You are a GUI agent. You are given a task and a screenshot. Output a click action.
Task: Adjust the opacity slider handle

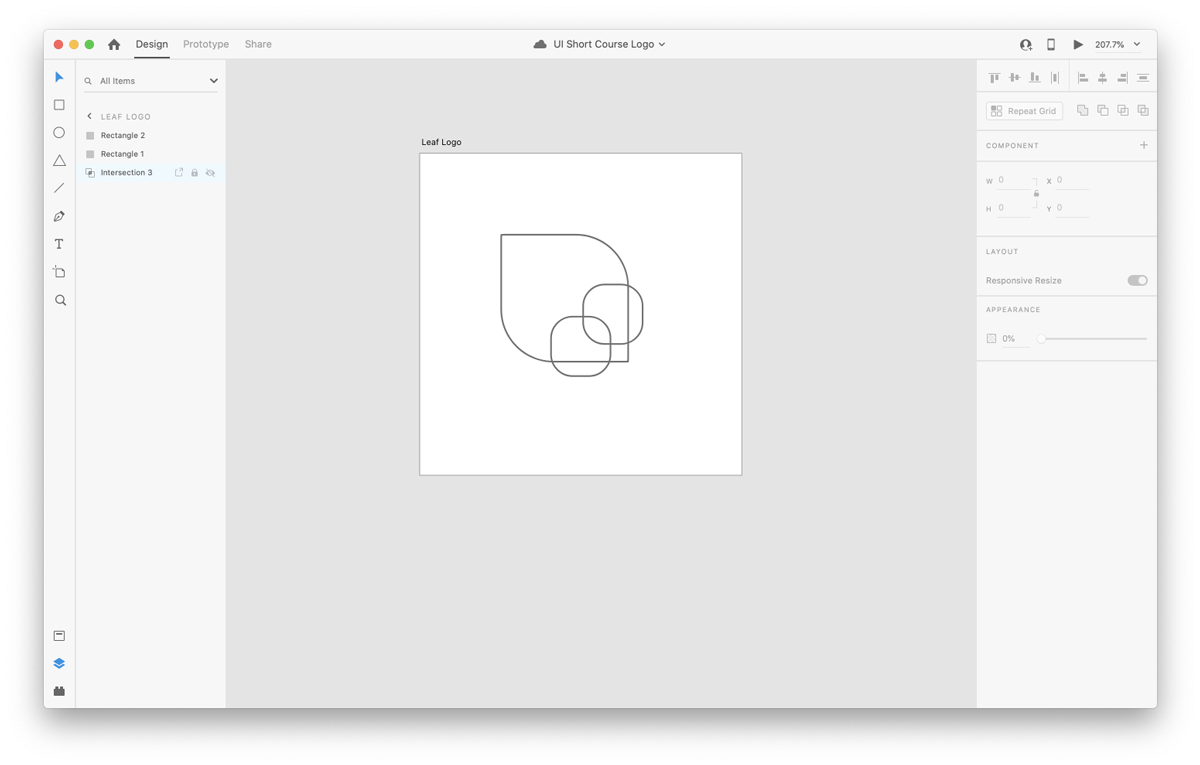[x=1041, y=339]
